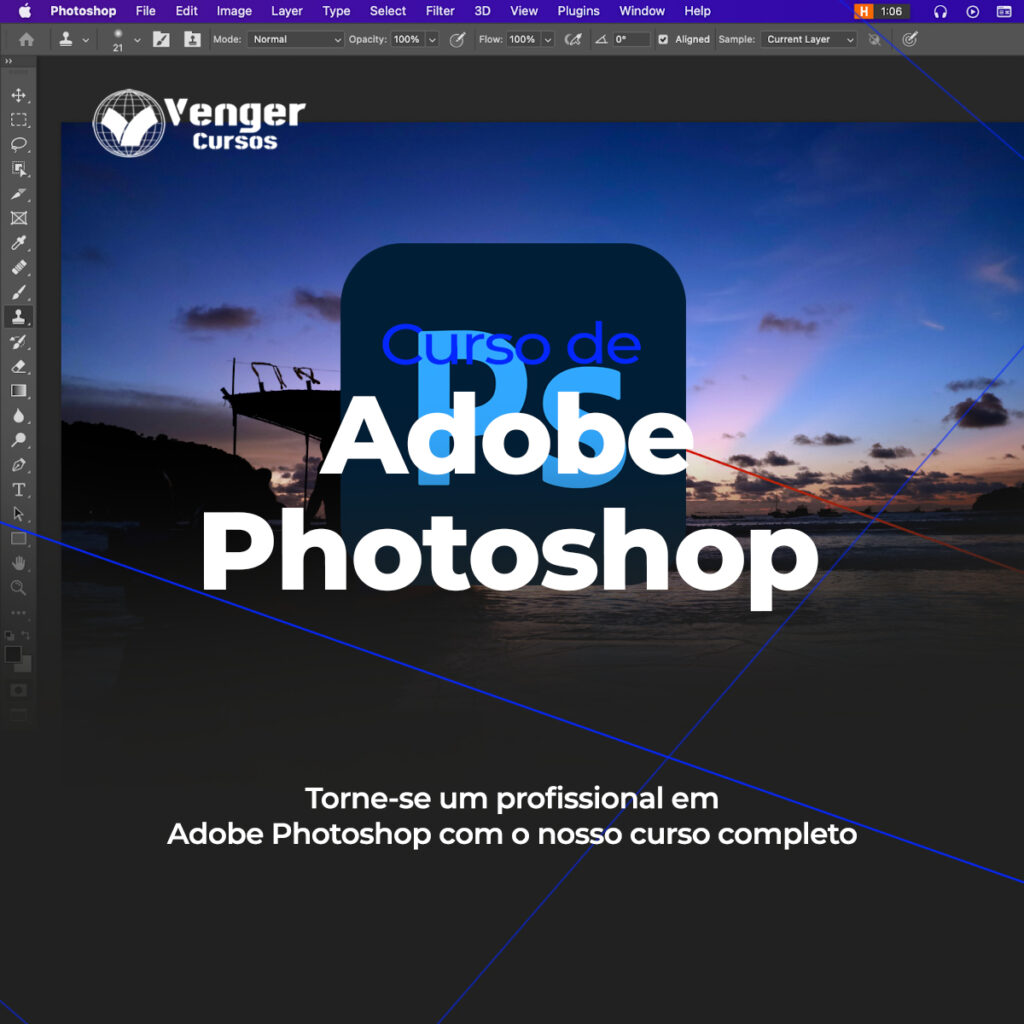Image resolution: width=1024 pixels, height=1024 pixels.
Task: Enable airbrush-style build-up effects
Action: point(573,40)
